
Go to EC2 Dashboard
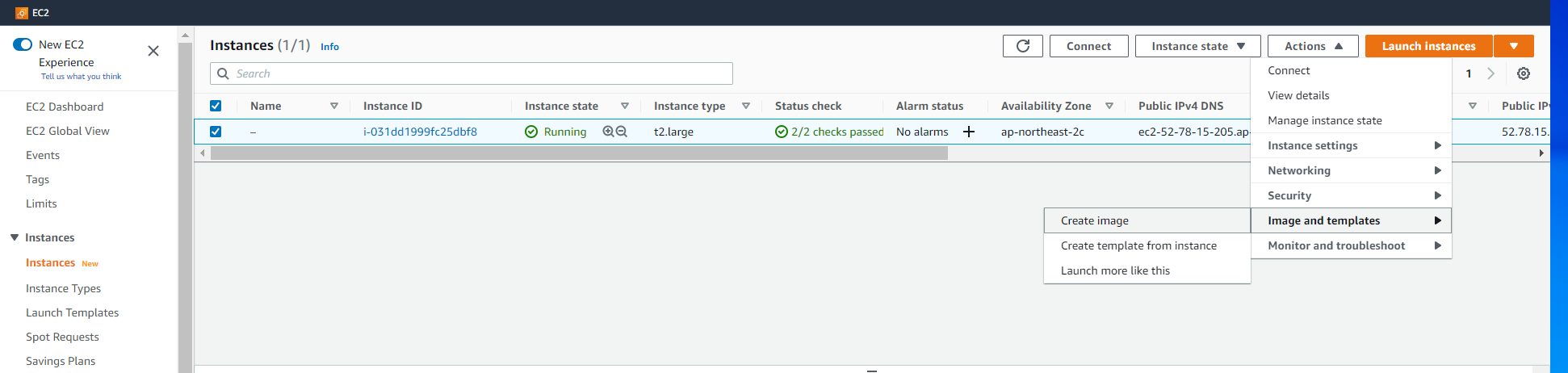click(65, 107)
